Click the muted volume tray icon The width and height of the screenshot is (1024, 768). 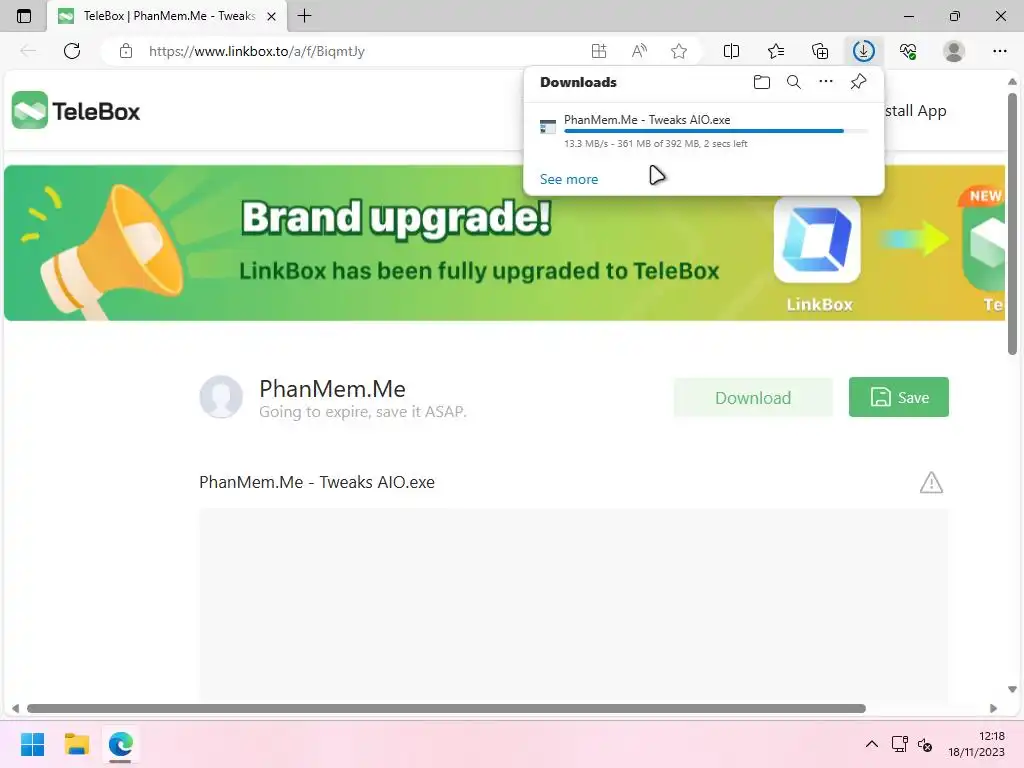click(x=925, y=744)
